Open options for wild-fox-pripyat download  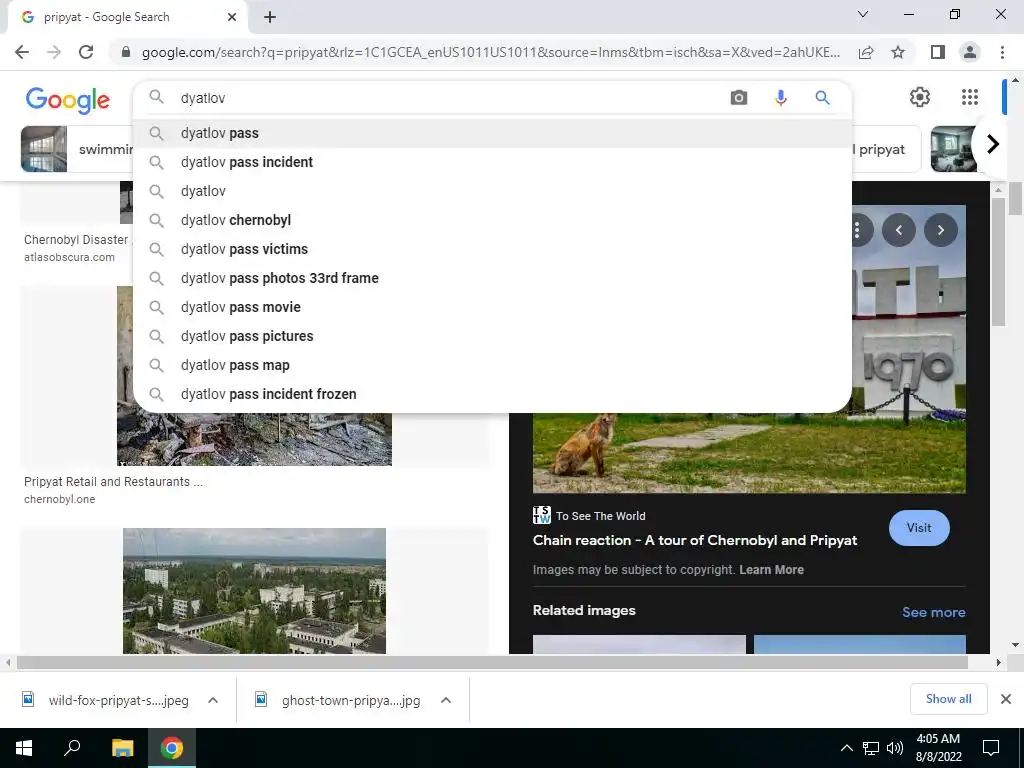pos(212,700)
